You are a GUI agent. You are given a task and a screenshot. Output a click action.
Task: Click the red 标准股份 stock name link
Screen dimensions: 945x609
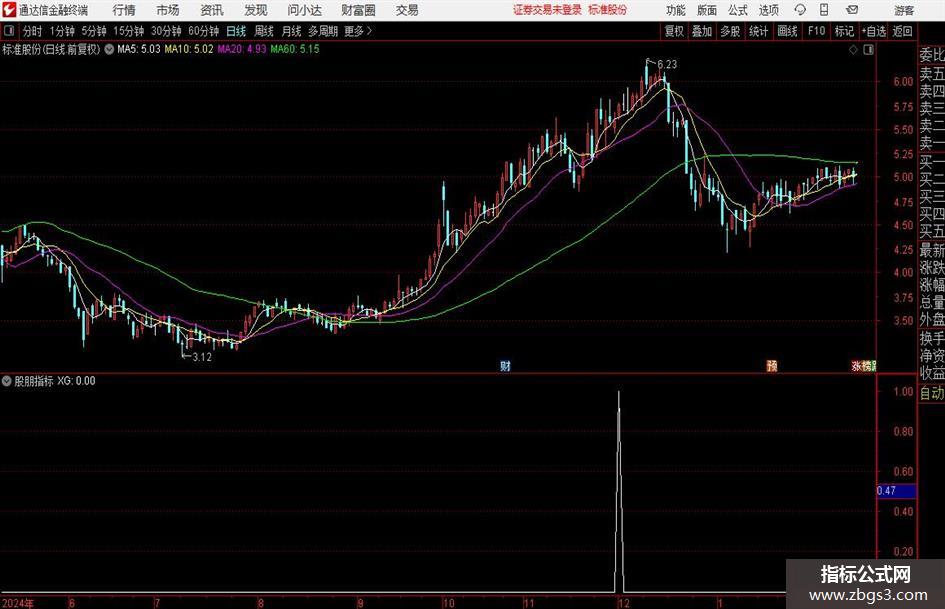pyautogui.click(x=608, y=10)
